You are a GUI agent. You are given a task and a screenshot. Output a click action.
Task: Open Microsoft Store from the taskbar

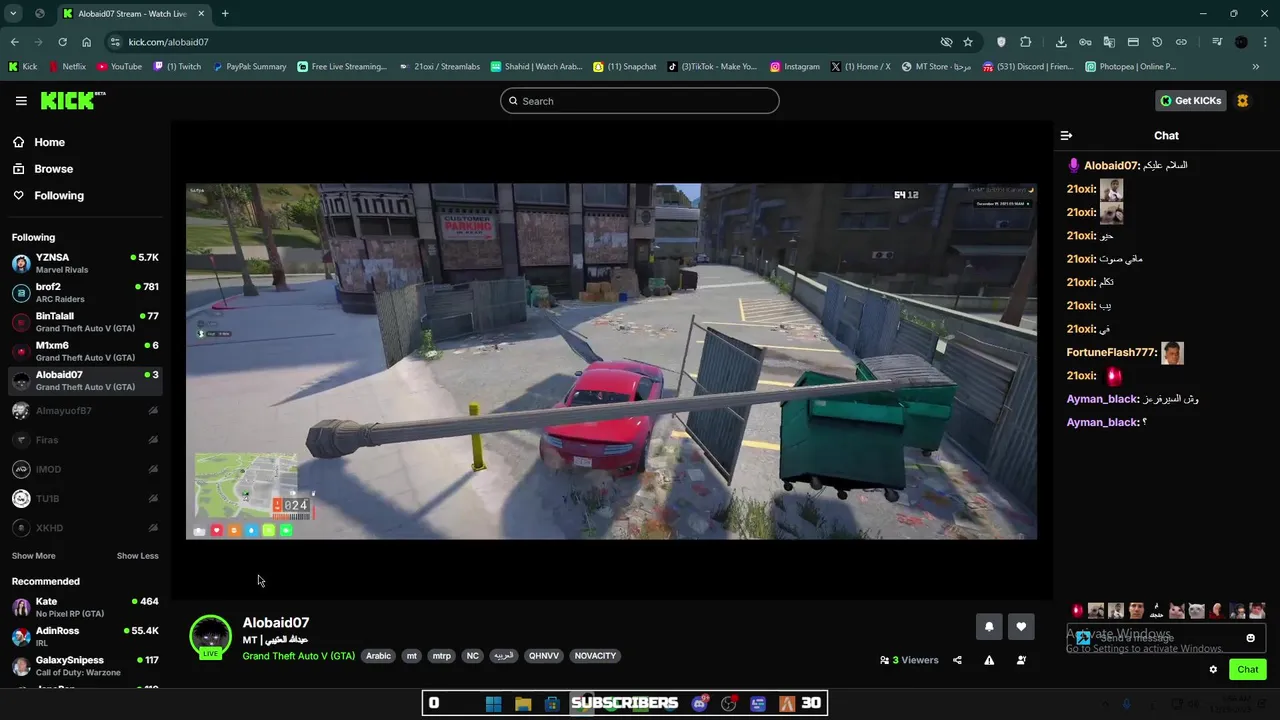pos(552,703)
